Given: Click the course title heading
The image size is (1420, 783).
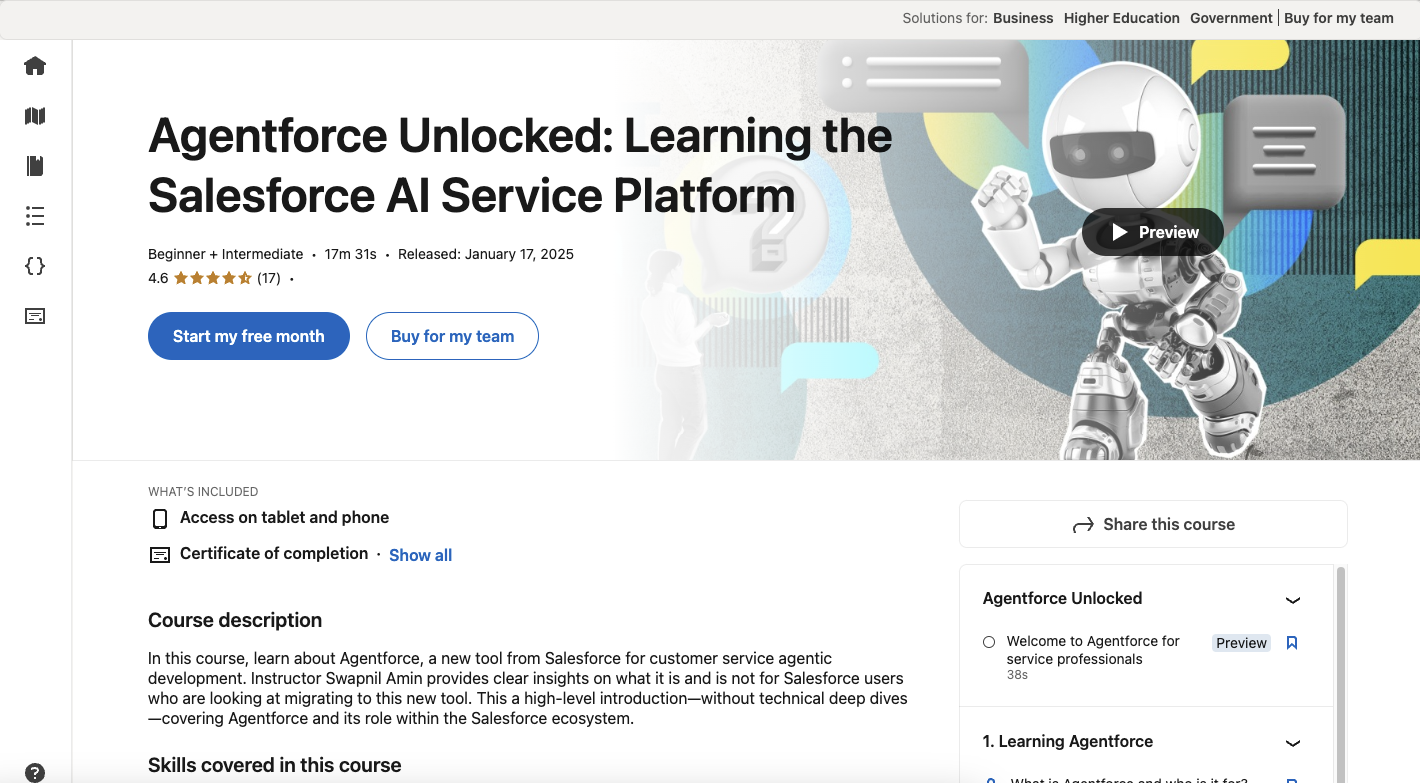Looking at the screenshot, I should coord(520,165).
